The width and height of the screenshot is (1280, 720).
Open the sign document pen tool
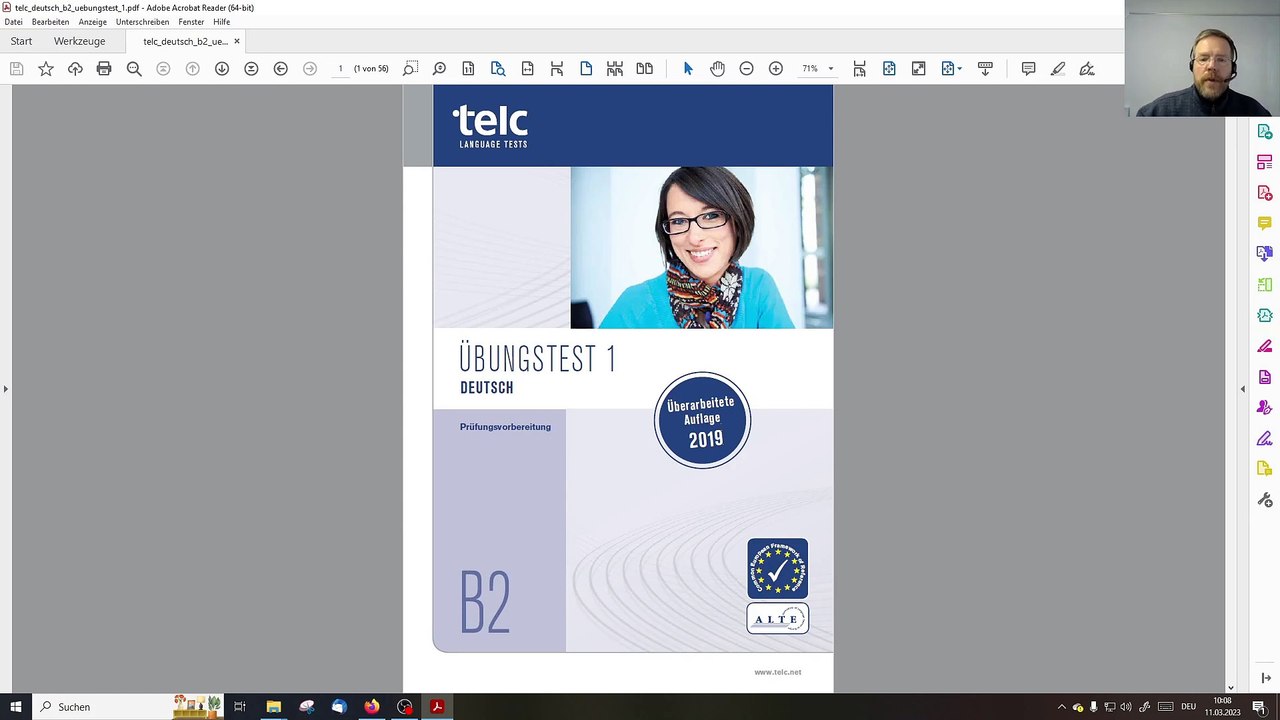[1087, 68]
